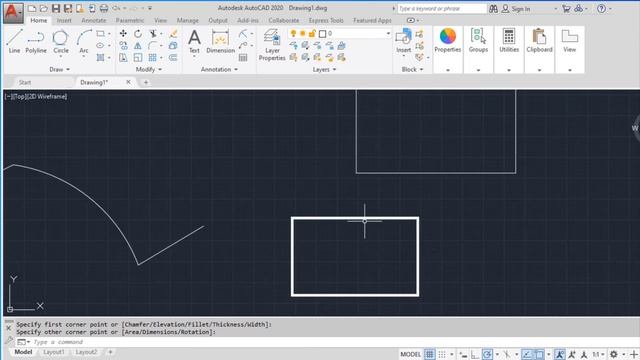This screenshot has width=640, height=360.
Task: Open the Utilities panel button
Action: [509, 41]
